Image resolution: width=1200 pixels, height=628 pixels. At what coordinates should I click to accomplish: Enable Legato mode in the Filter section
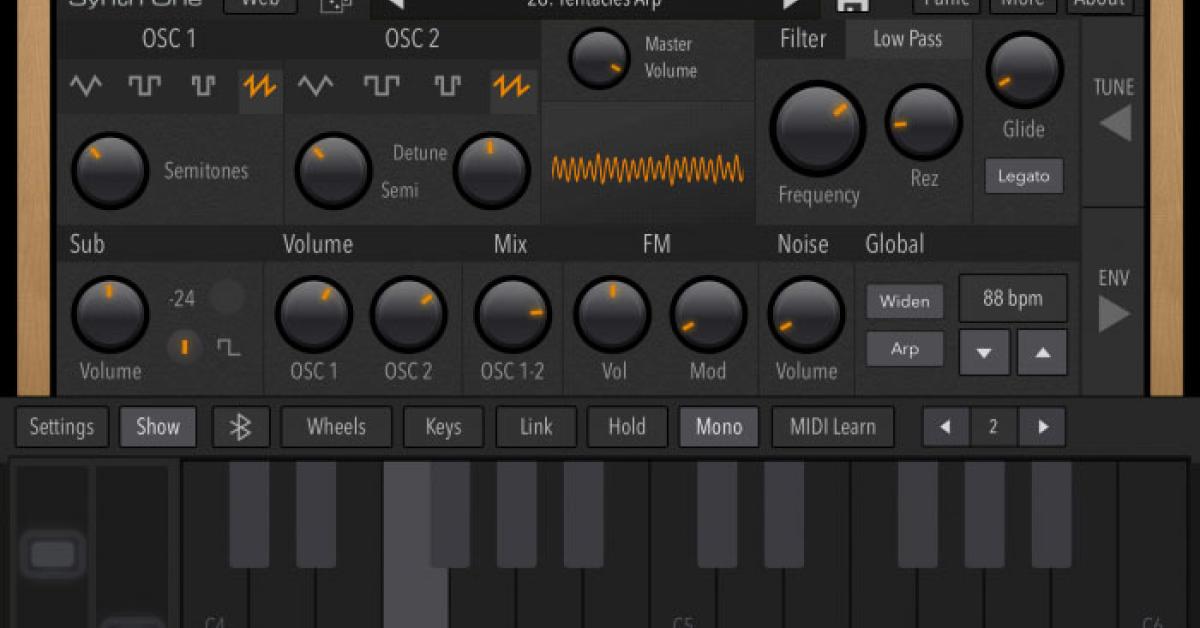(x=1023, y=176)
